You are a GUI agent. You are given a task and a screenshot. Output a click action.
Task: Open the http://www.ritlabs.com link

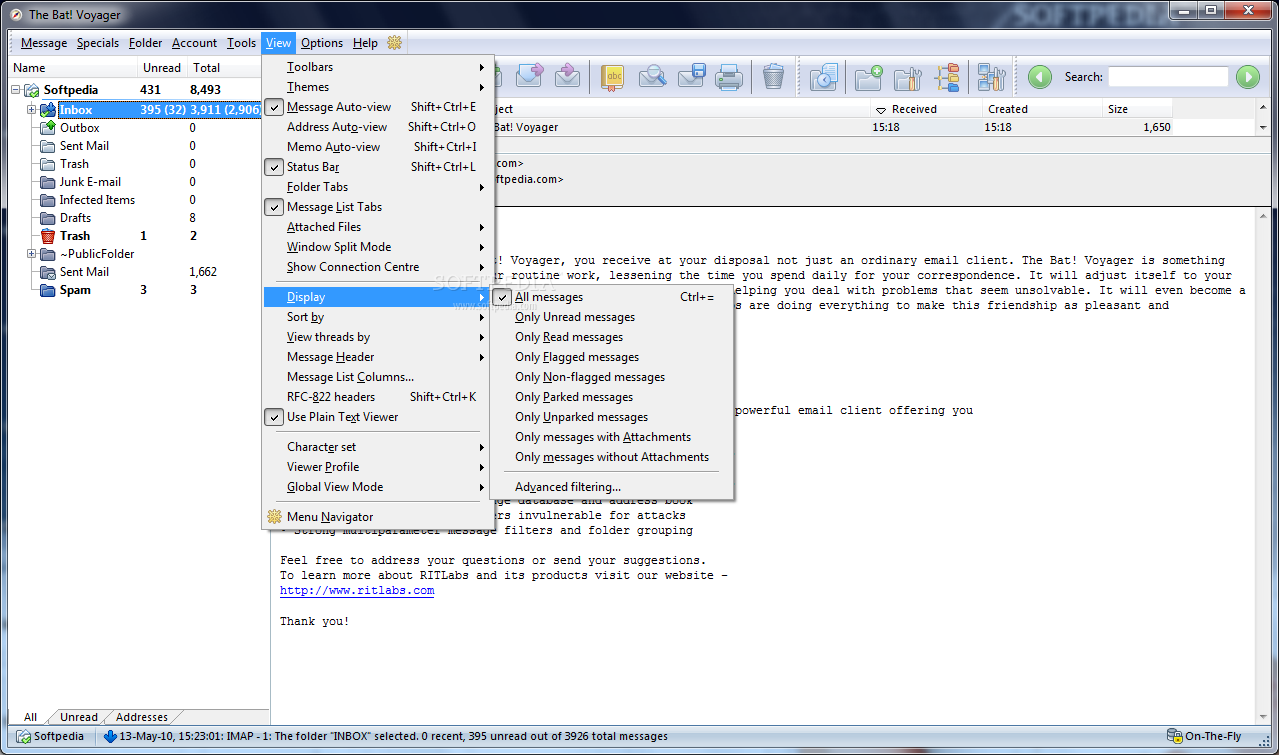pyautogui.click(x=357, y=591)
